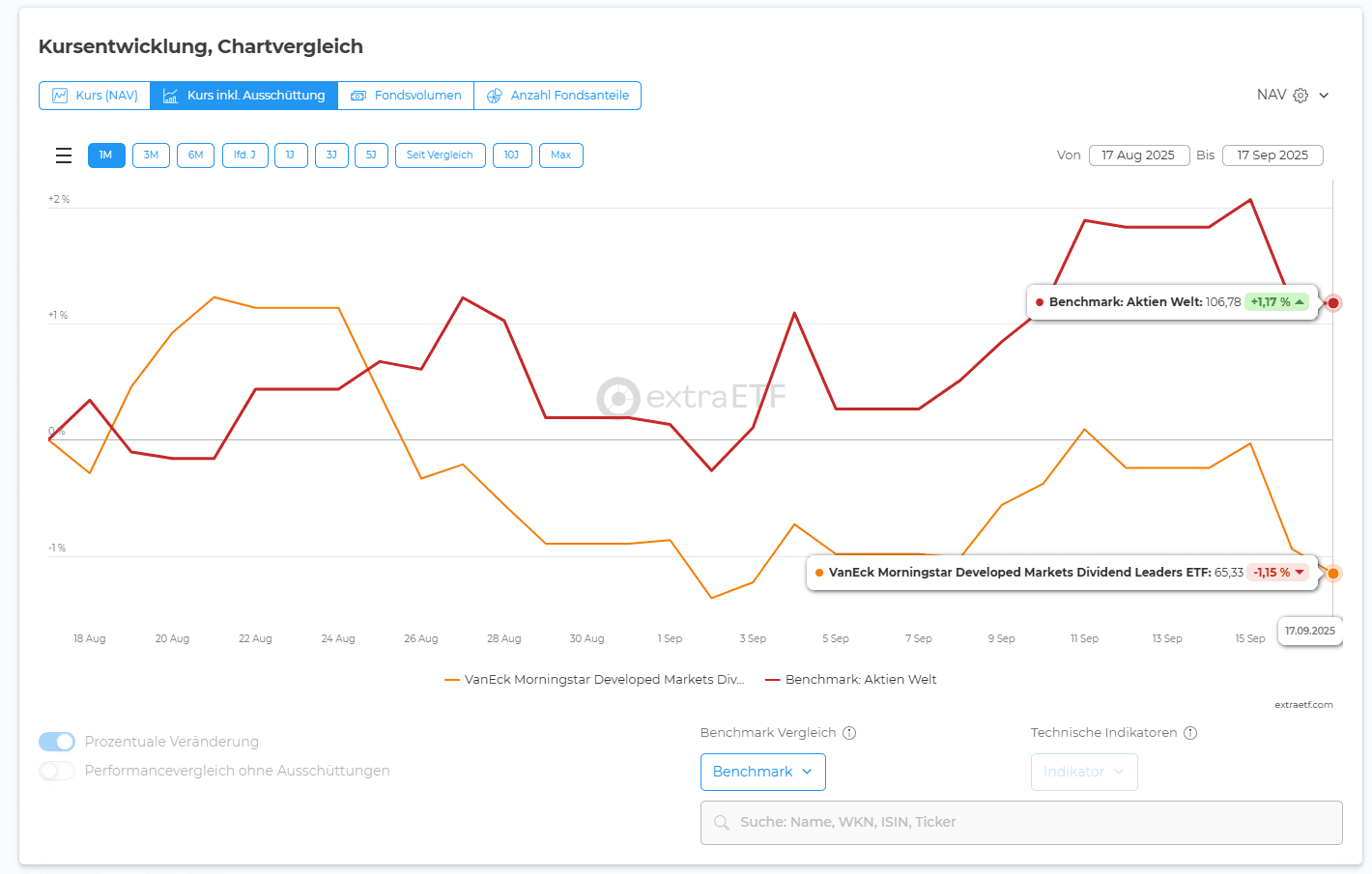Click the Technische Indikatoren info icon
1372x874 pixels.
1190,733
